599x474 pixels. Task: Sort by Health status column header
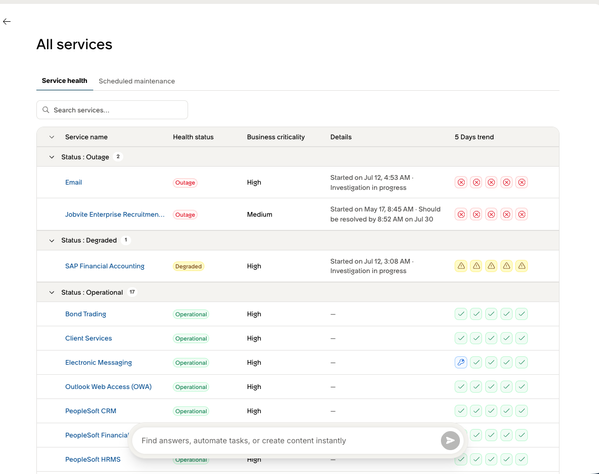tap(193, 137)
